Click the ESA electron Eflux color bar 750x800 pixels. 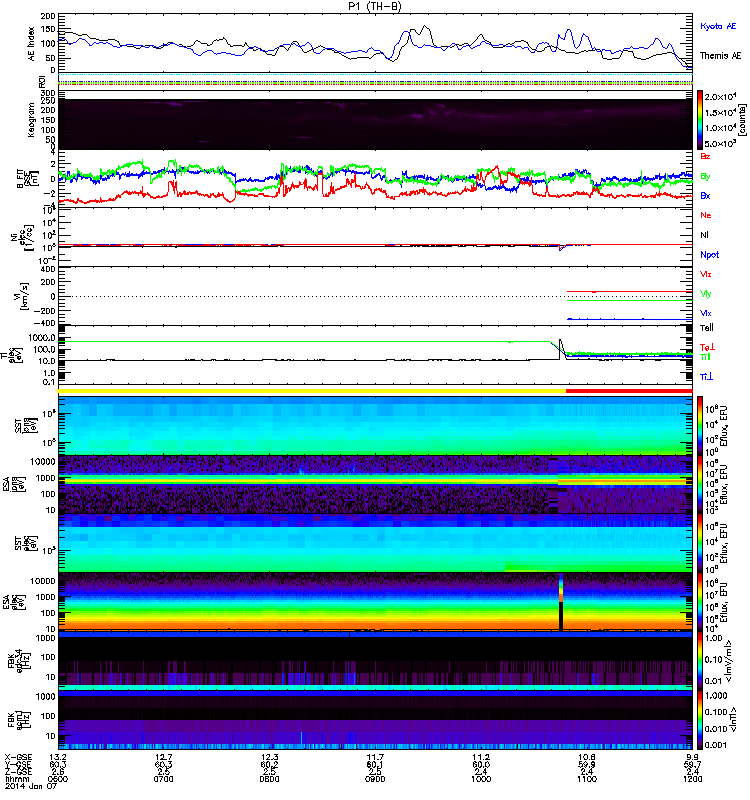click(700, 602)
